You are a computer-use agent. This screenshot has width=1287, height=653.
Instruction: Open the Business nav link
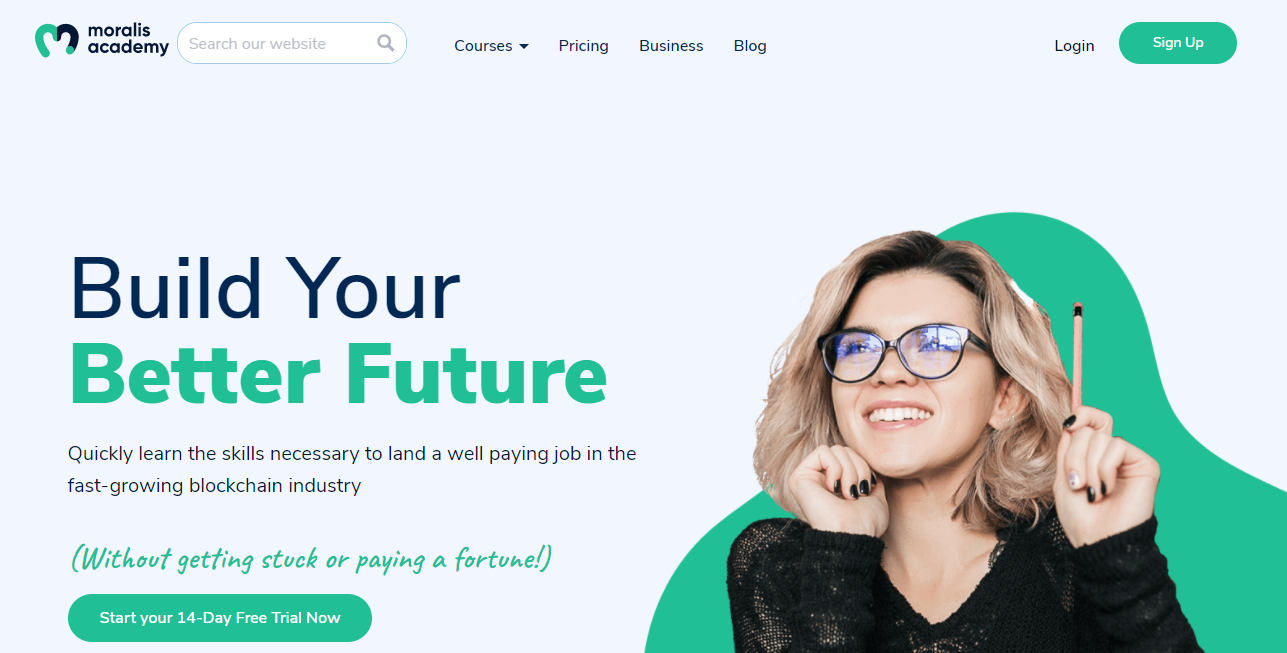click(x=671, y=46)
